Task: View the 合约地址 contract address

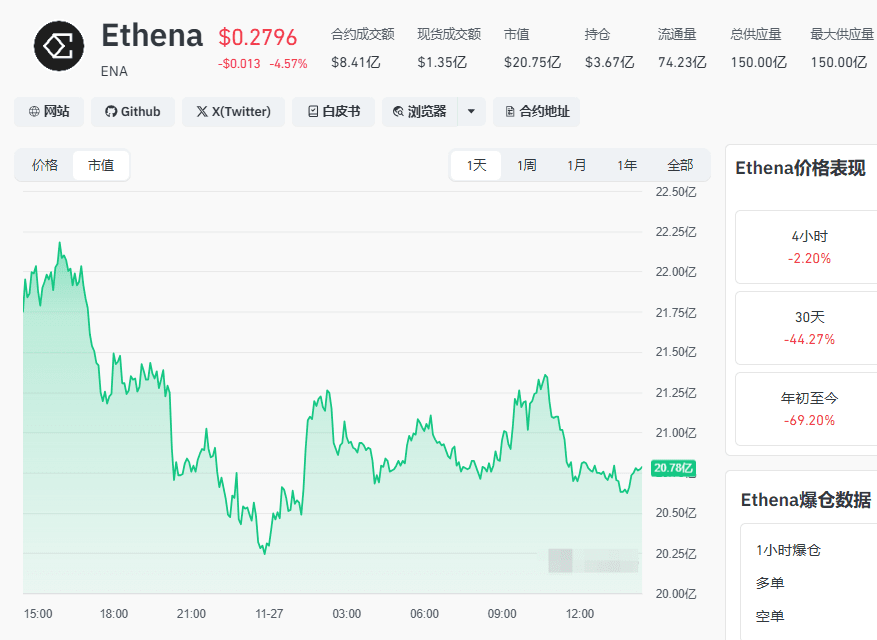Action: point(537,112)
